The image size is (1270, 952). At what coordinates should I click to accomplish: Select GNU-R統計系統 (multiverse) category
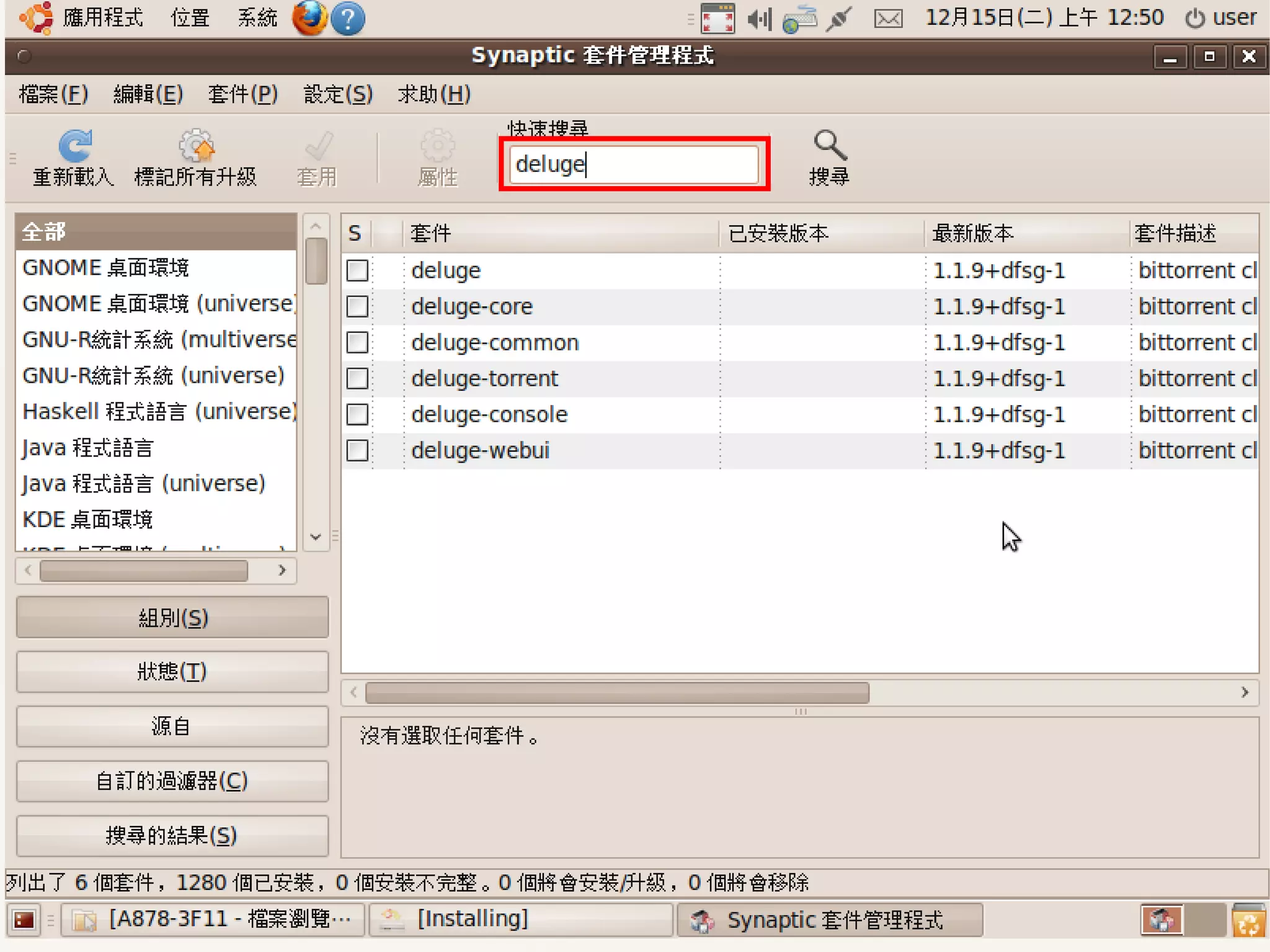[156, 340]
